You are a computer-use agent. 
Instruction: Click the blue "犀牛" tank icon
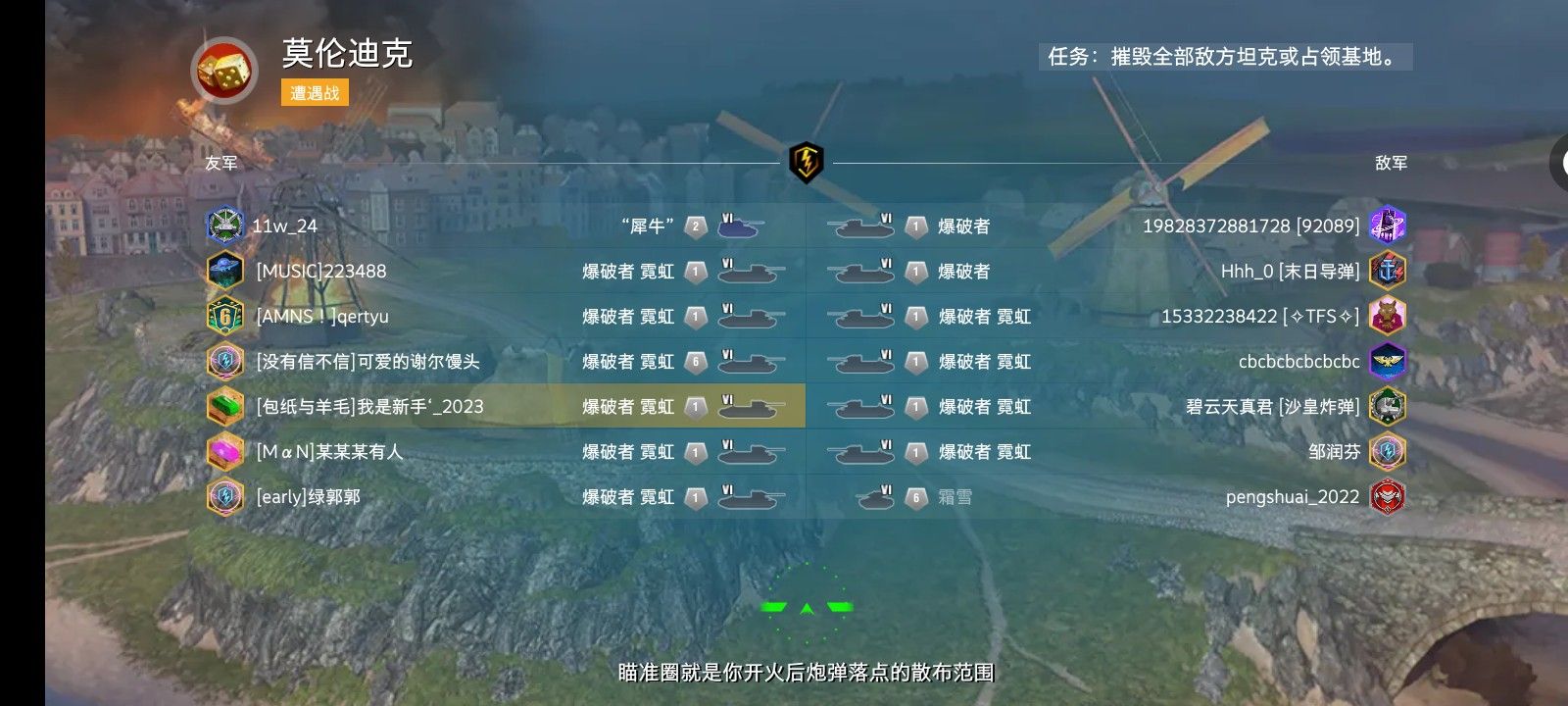[x=742, y=227]
